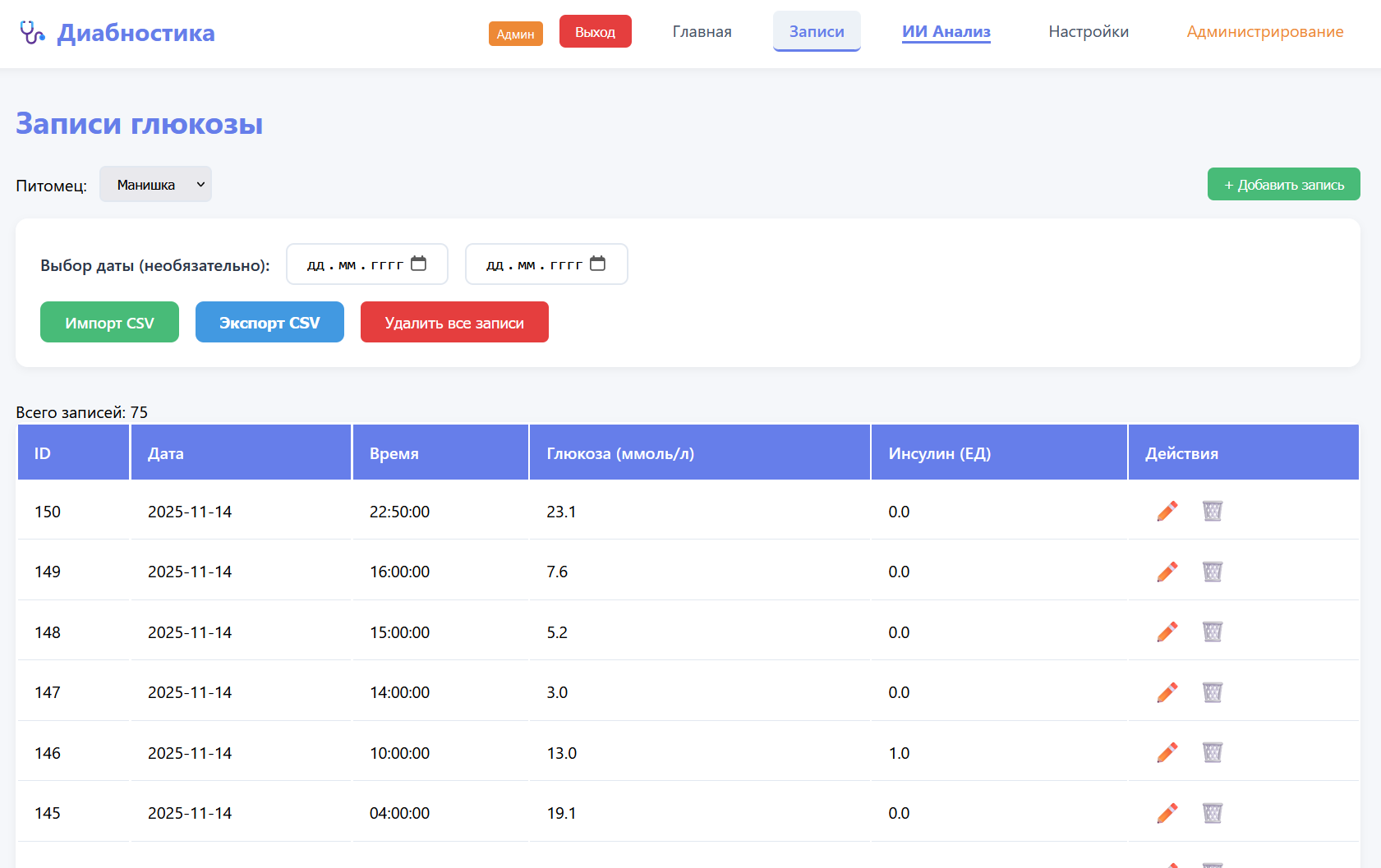Open calendar picker in first date field
Screen dimensions: 1381x868
[x=419, y=264]
